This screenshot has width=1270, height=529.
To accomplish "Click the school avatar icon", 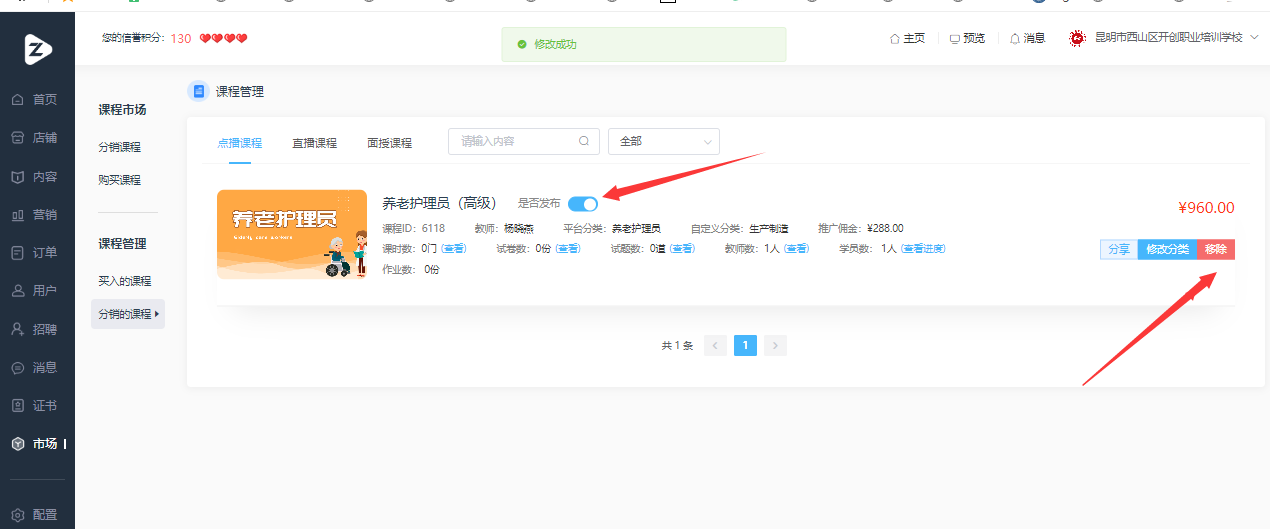I will (1077, 38).
